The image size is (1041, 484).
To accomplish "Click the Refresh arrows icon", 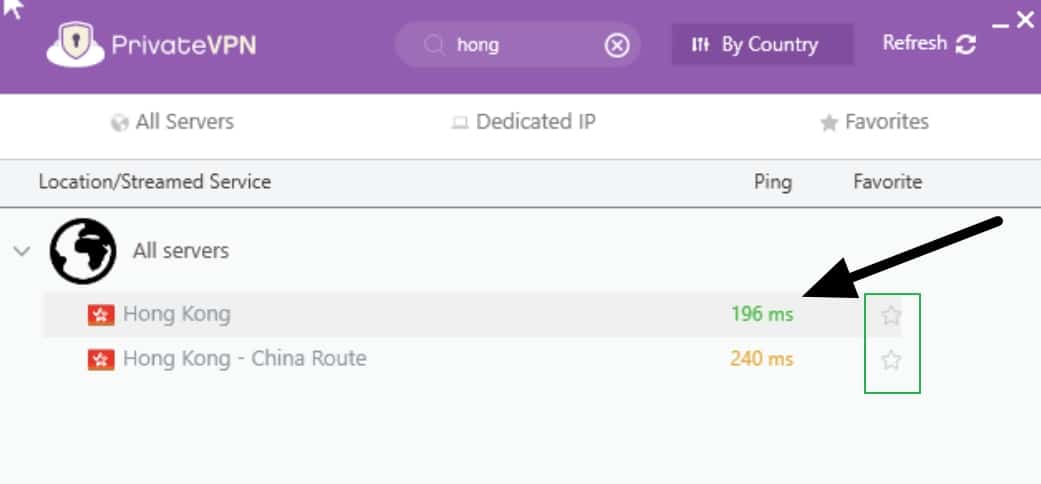I will [965, 44].
